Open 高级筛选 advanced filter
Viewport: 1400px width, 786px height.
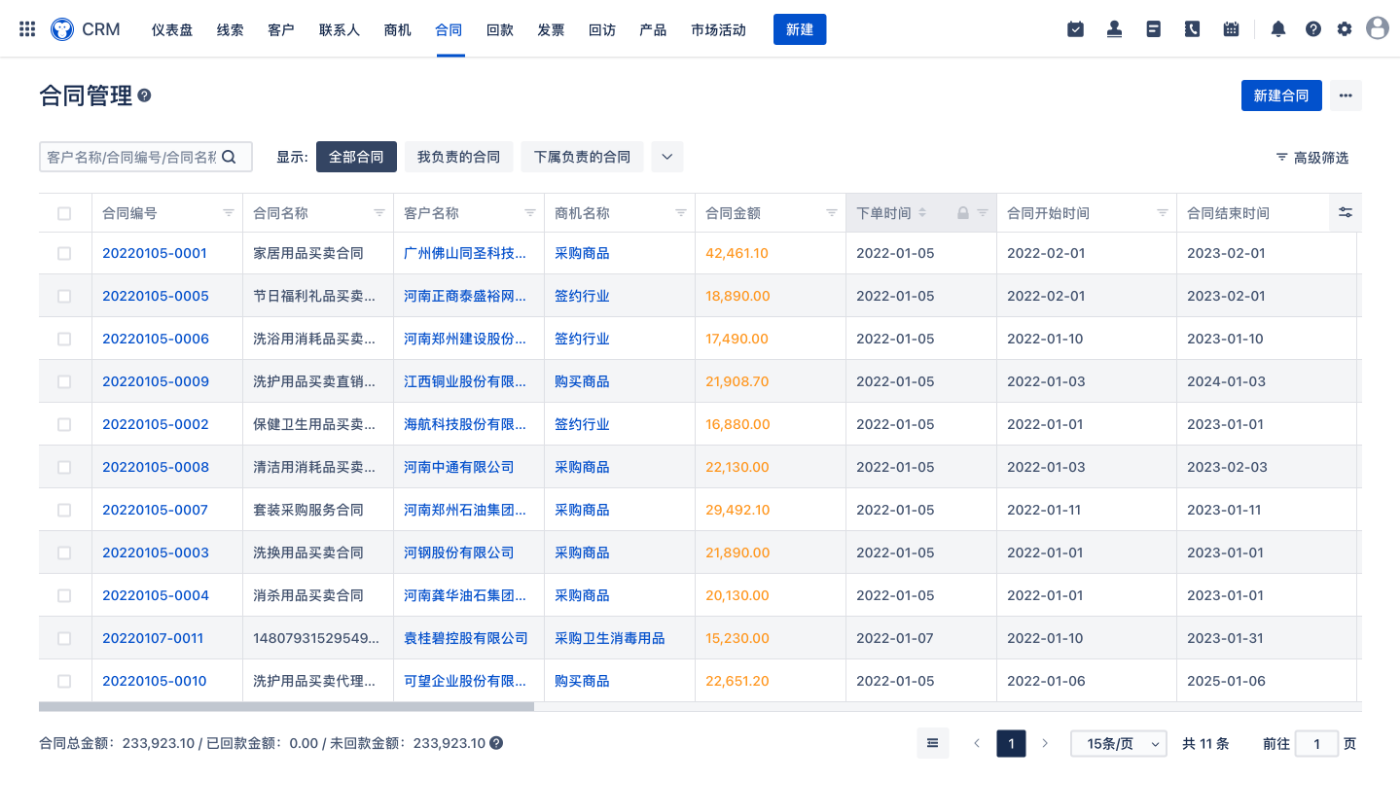click(x=1312, y=157)
